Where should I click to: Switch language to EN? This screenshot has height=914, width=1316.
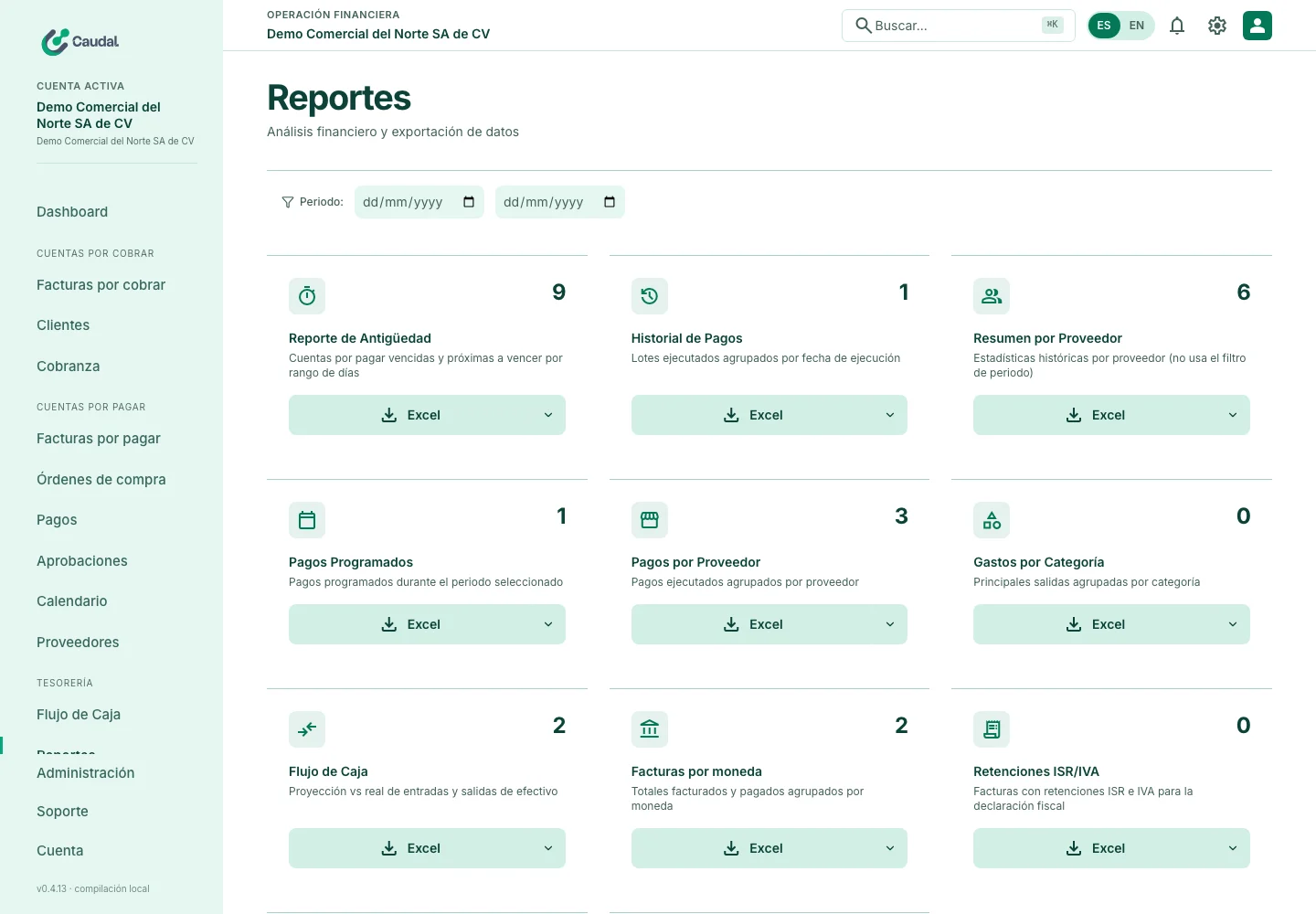[x=1137, y=26]
